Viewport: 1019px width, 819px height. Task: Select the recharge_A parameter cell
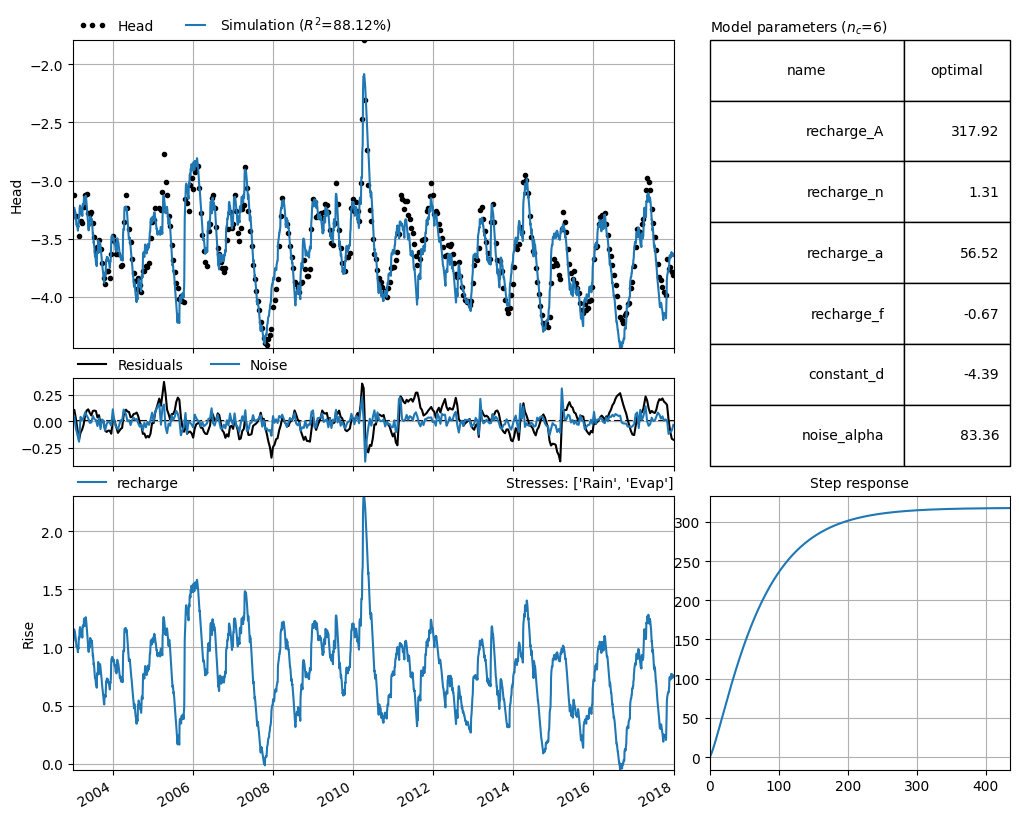[x=807, y=131]
